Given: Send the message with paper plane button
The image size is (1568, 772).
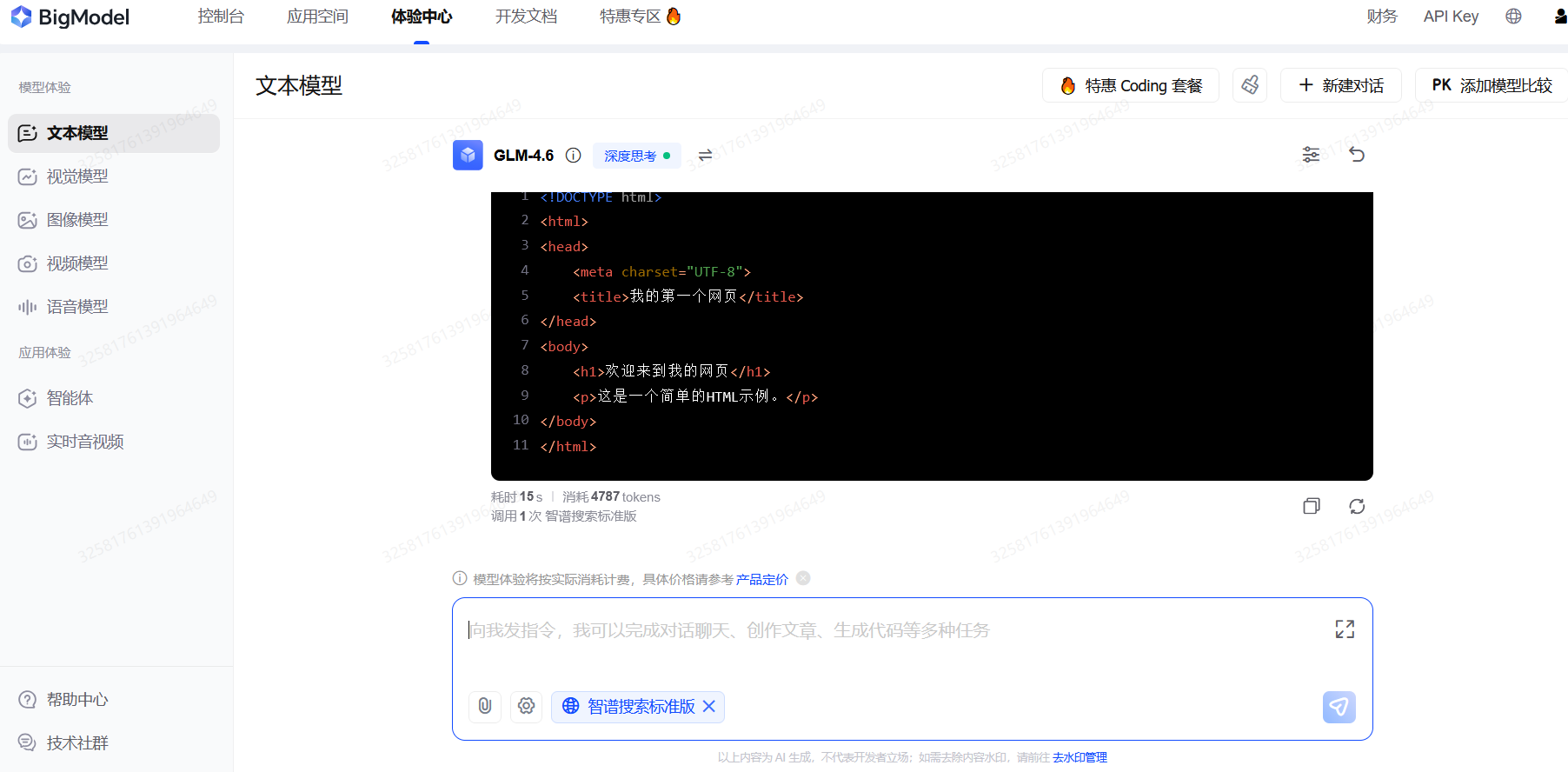Looking at the screenshot, I should (x=1339, y=707).
